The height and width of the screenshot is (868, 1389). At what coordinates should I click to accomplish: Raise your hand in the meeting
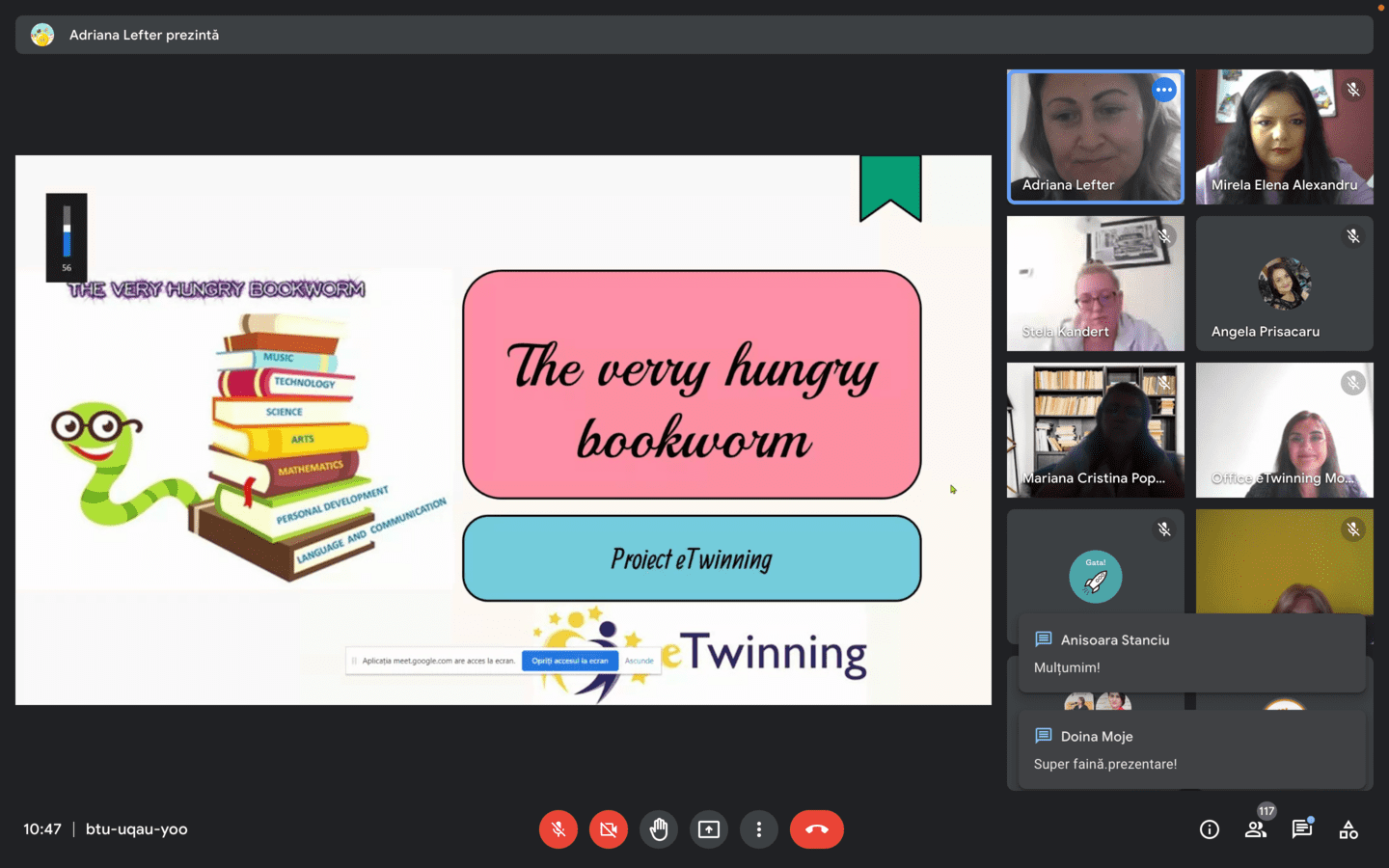659,829
